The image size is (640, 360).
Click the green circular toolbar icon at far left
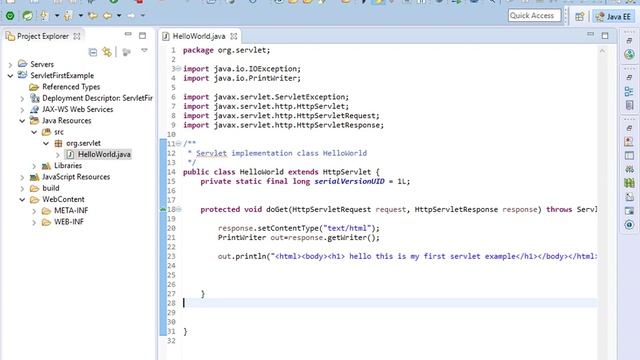click(x=10, y=16)
